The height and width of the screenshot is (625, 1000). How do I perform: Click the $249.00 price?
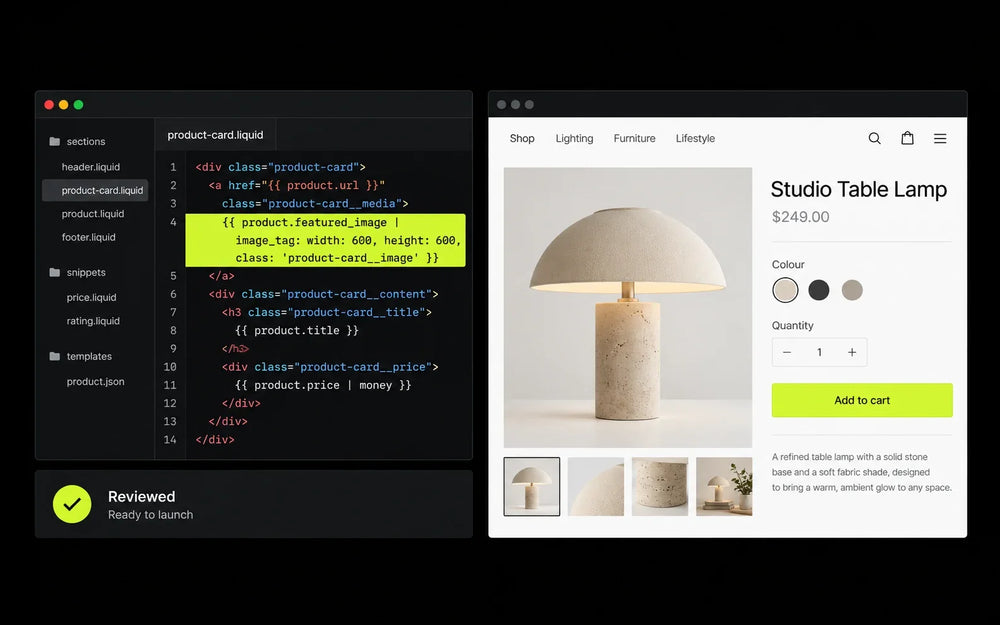800,217
